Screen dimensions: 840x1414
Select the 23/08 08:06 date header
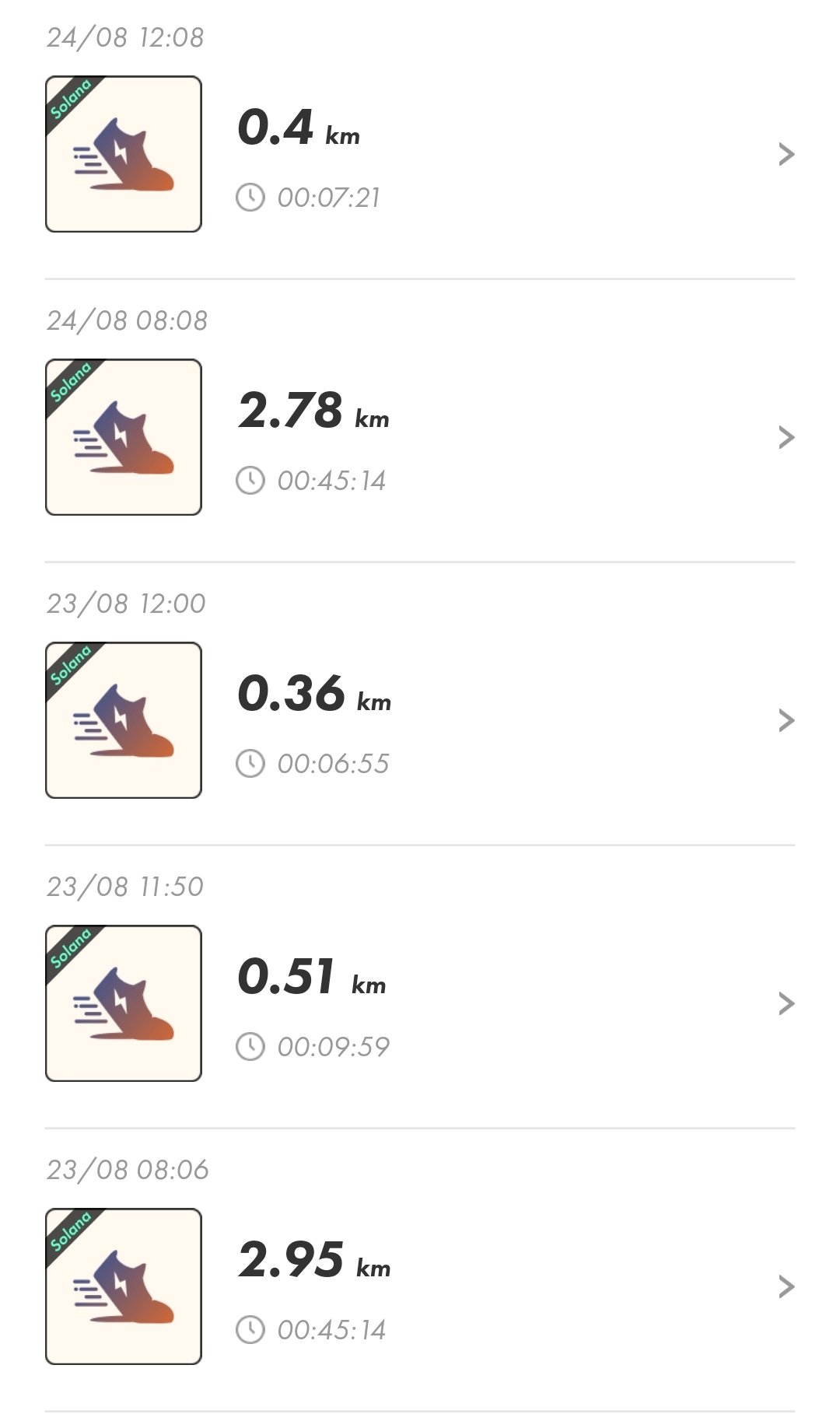coord(128,1170)
